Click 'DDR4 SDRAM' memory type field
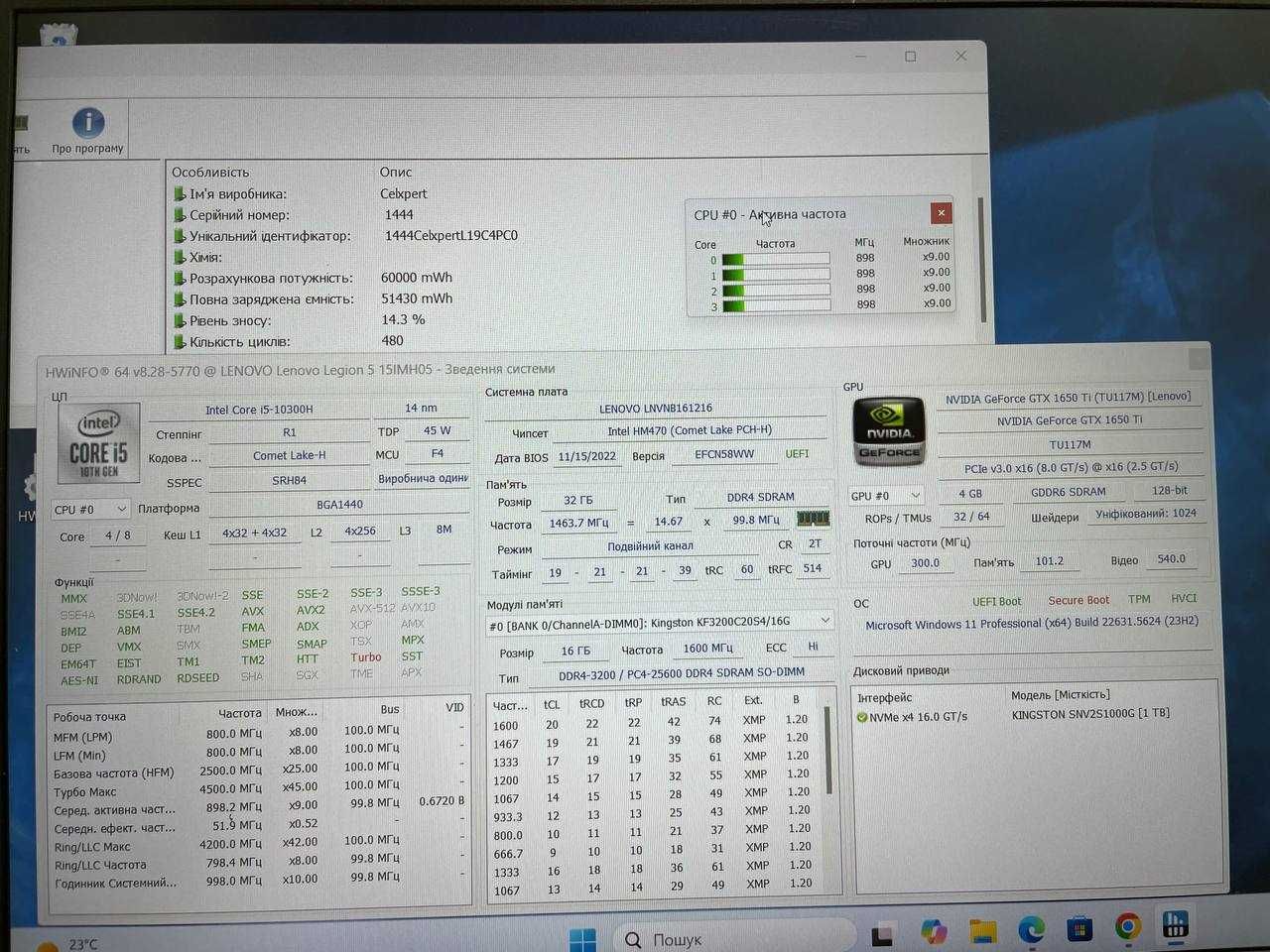The height and width of the screenshot is (952, 1270). click(761, 497)
